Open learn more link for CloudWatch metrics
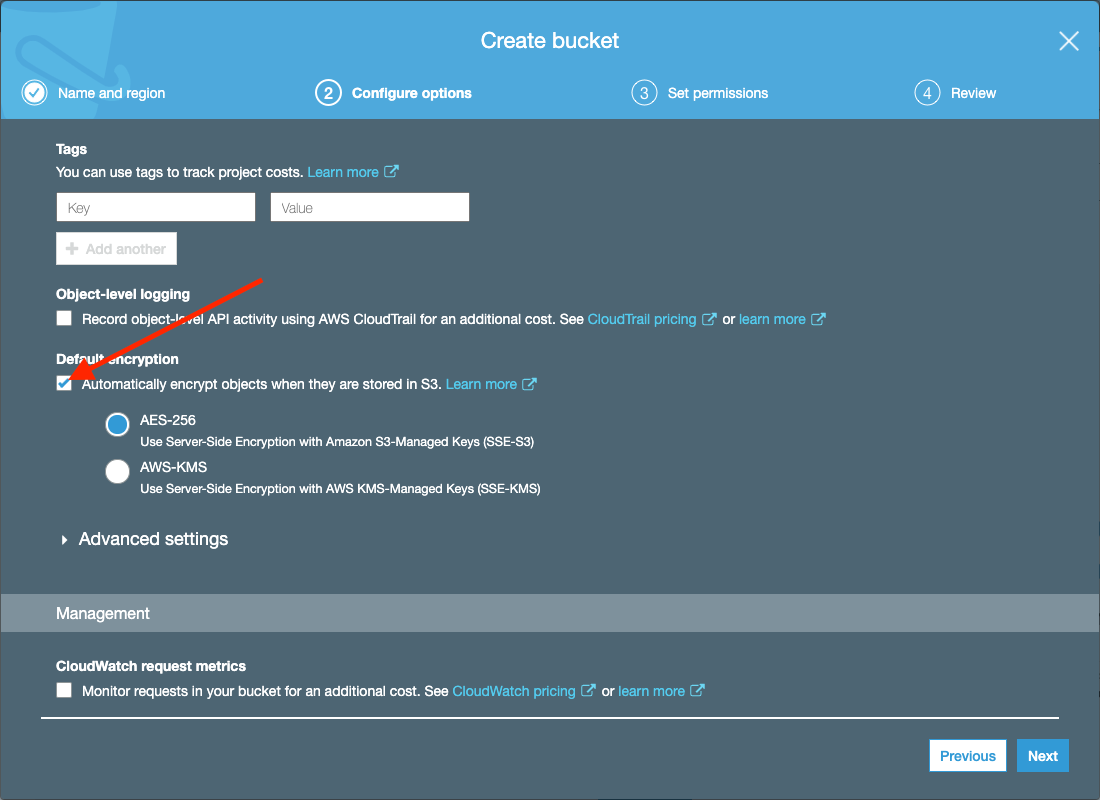 click(x=651, y=691)
